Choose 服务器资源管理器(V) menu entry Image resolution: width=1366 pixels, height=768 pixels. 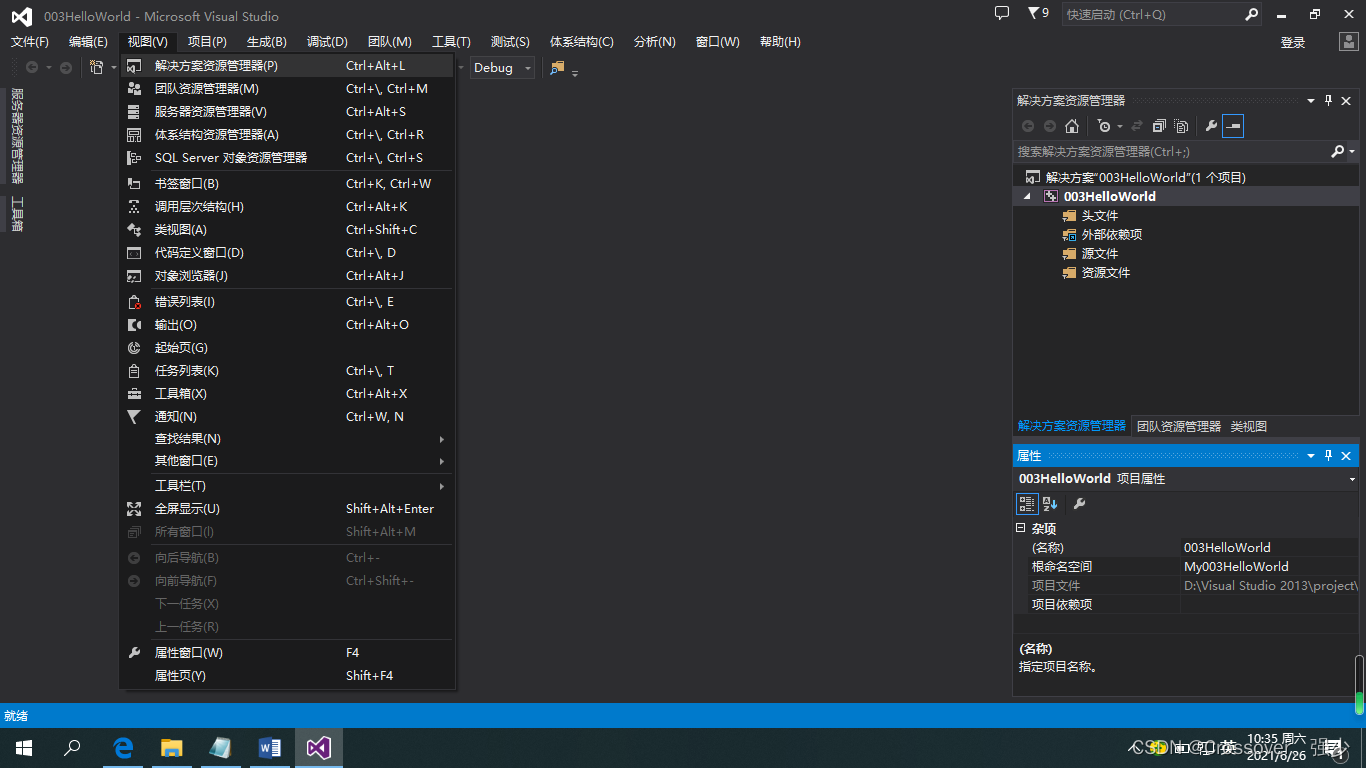(287, 111)
